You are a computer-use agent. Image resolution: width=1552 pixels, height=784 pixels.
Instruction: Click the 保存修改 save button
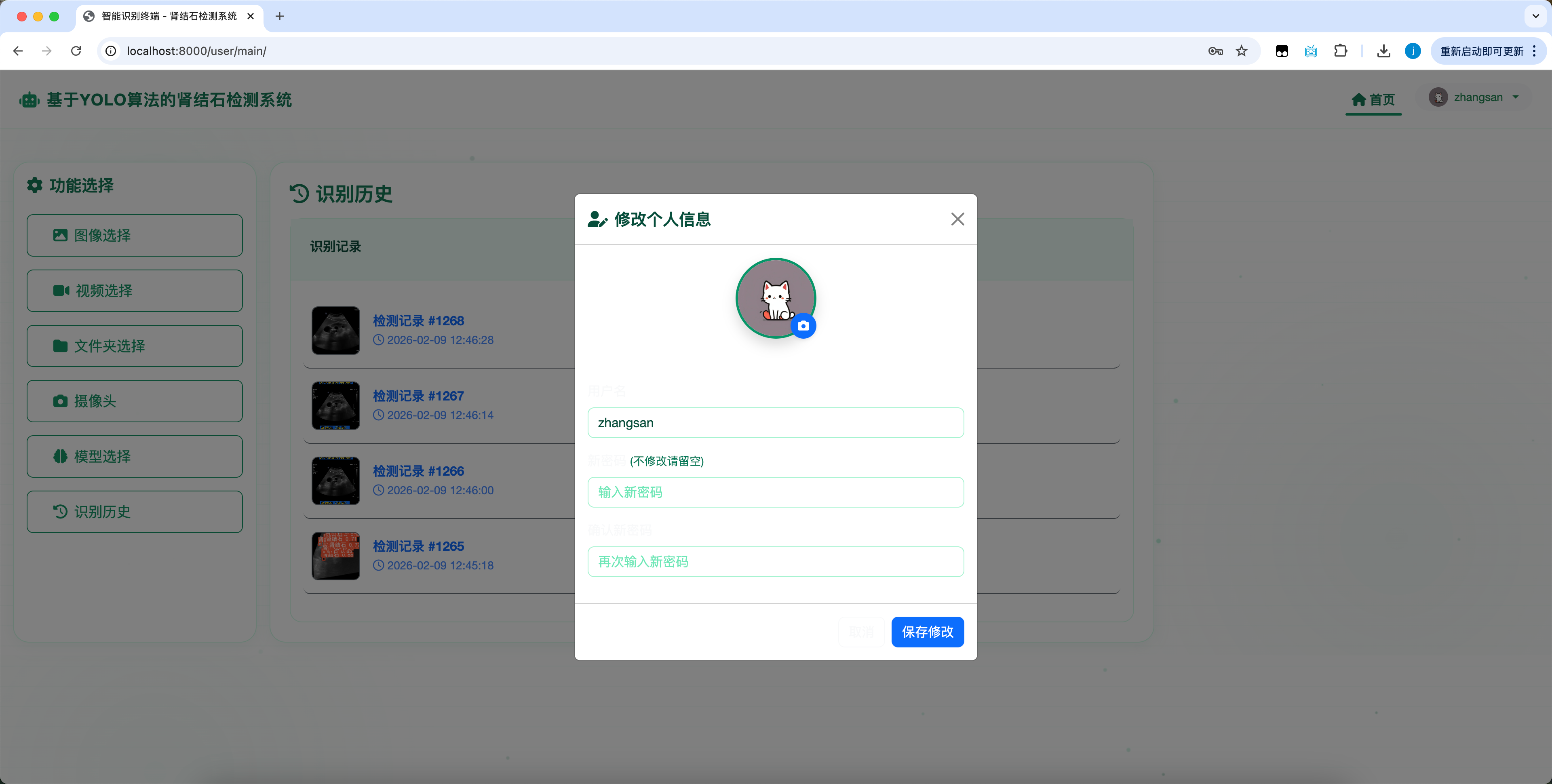[x=927, y=632]
